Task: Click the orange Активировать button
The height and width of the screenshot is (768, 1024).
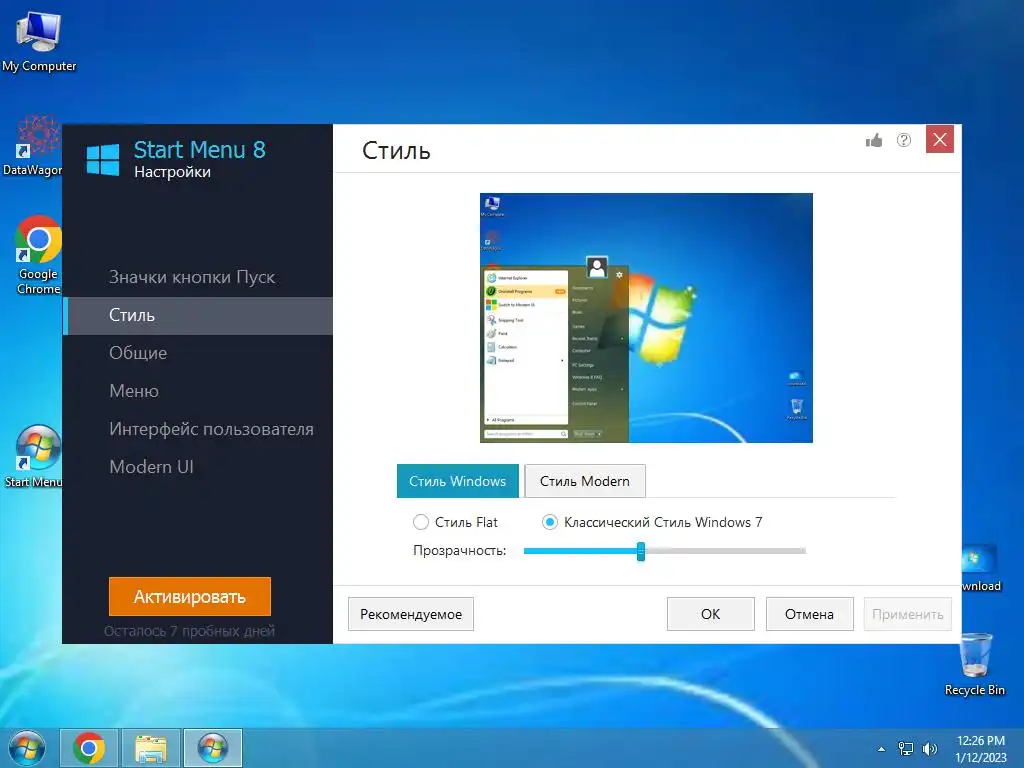Action: [x=189, y=596]
